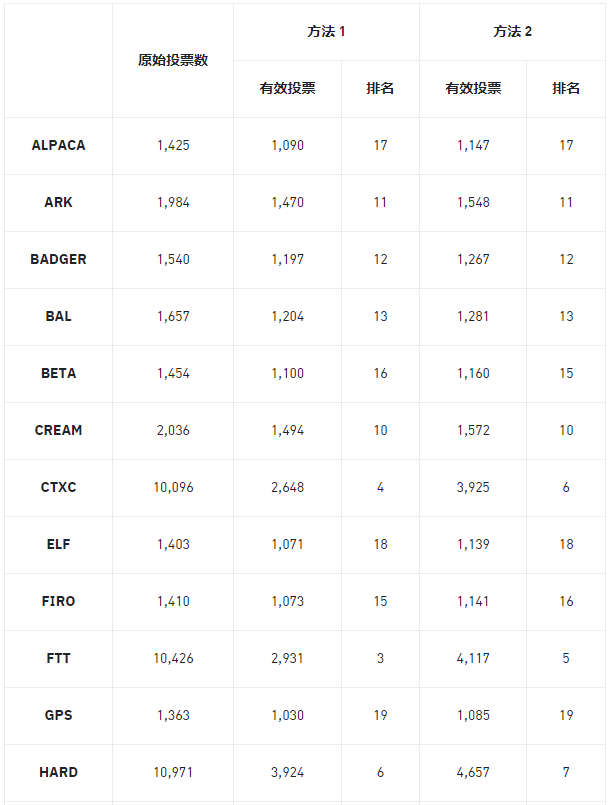Screen dimensions: 610x805
Task: Click the 方法 2 column group header
Action: 512,32
